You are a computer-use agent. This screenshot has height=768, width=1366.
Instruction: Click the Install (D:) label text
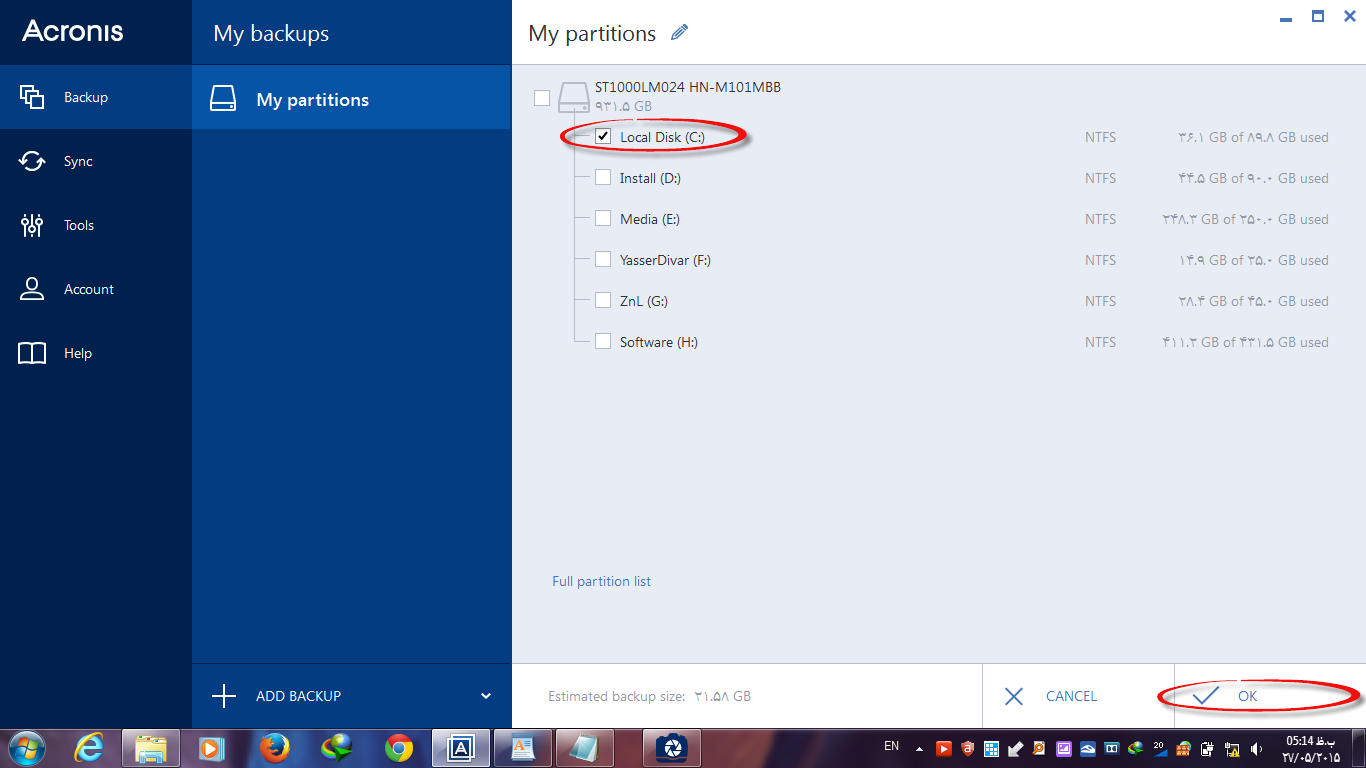click(650, 178)
